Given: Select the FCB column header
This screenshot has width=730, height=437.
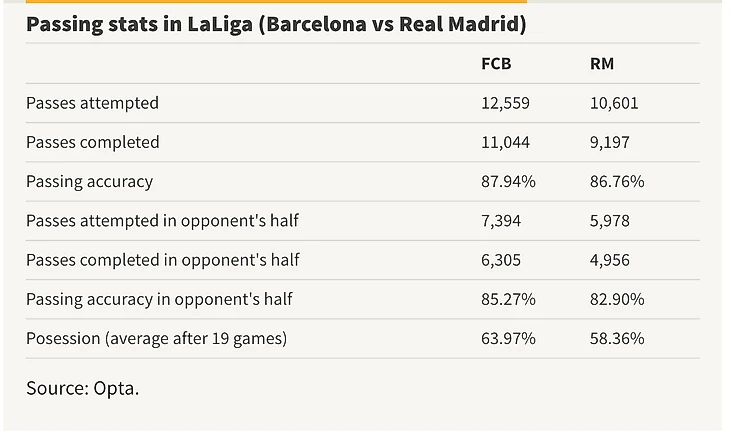Looking at the screenshot, I should click(x=497, y=64).
